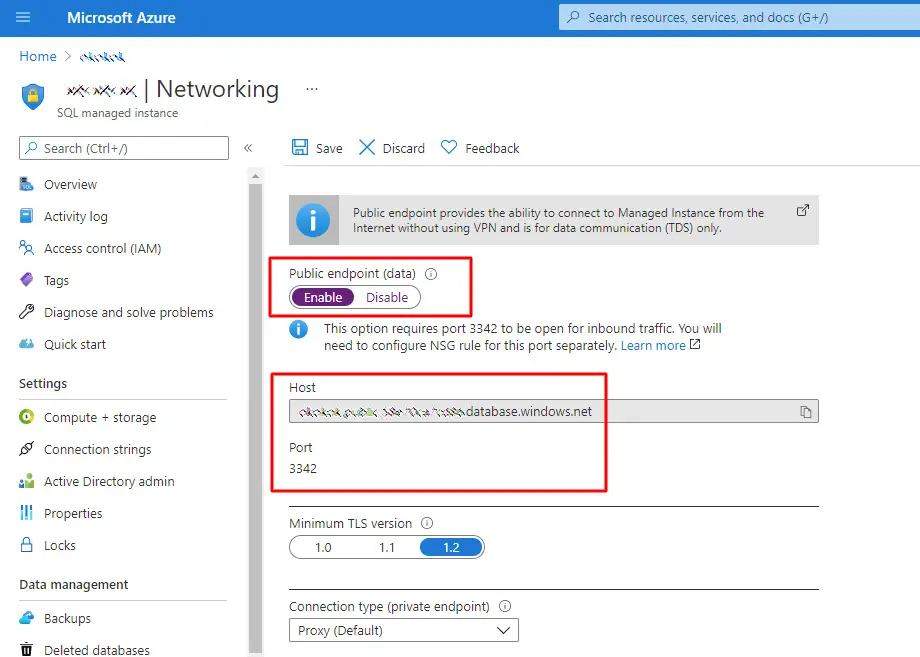
Task: Open the Overview menu item
Action: 70,184
